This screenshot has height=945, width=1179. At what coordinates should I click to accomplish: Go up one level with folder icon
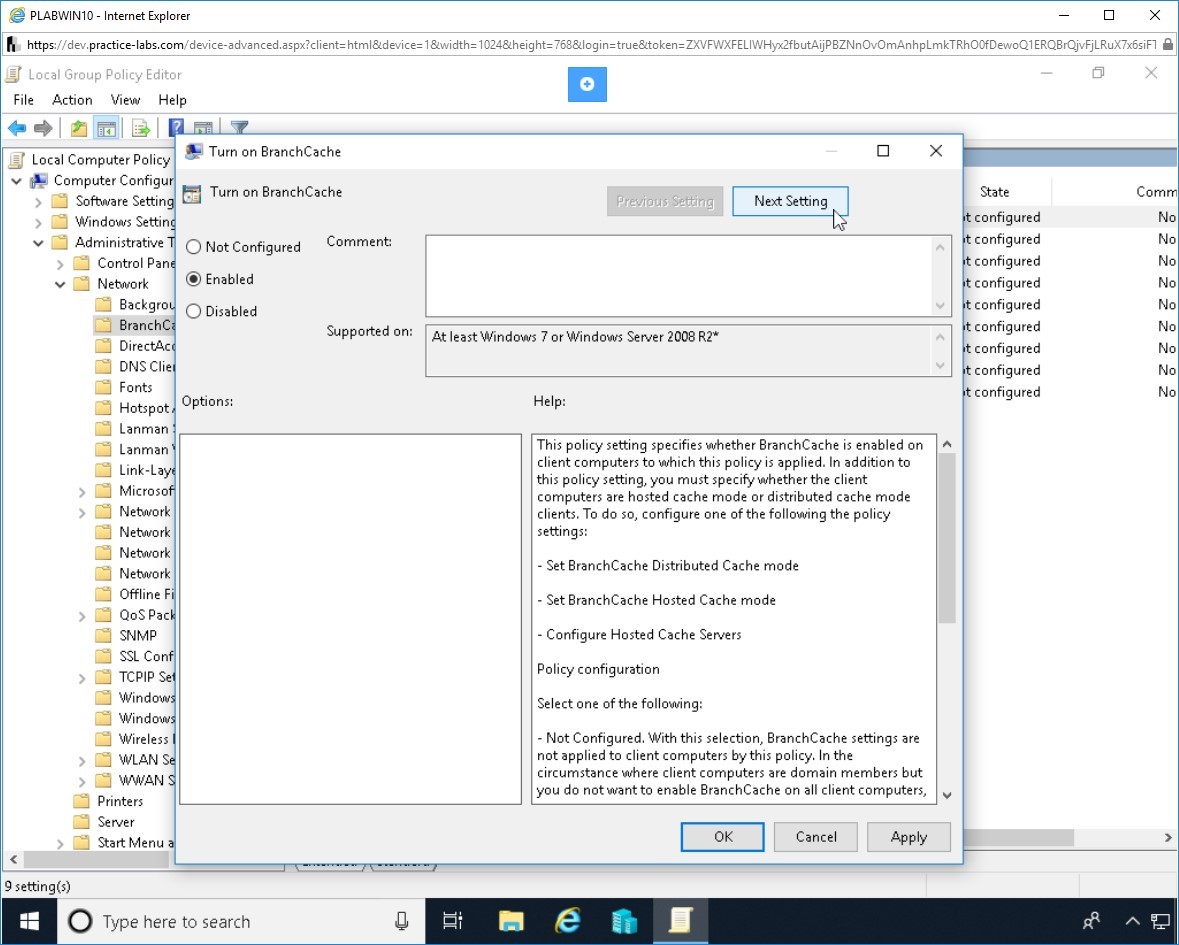tap(78, 129)
